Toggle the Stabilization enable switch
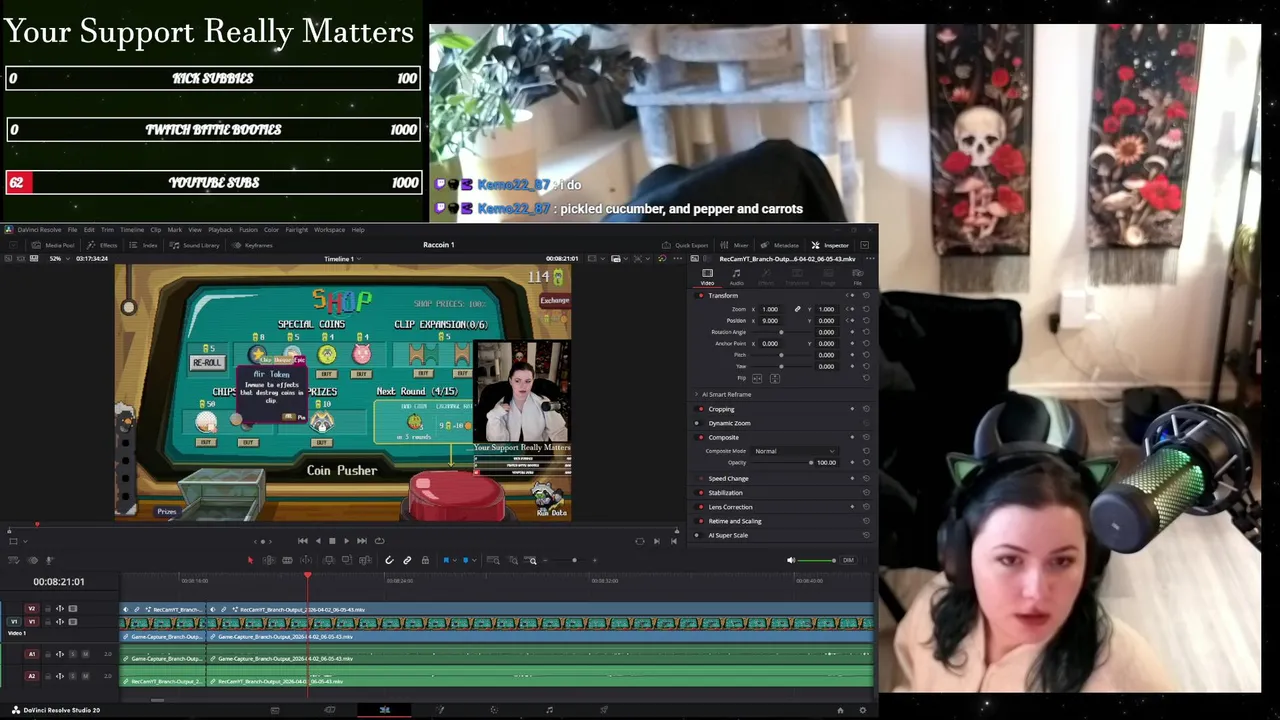 (x=699, y=492)
